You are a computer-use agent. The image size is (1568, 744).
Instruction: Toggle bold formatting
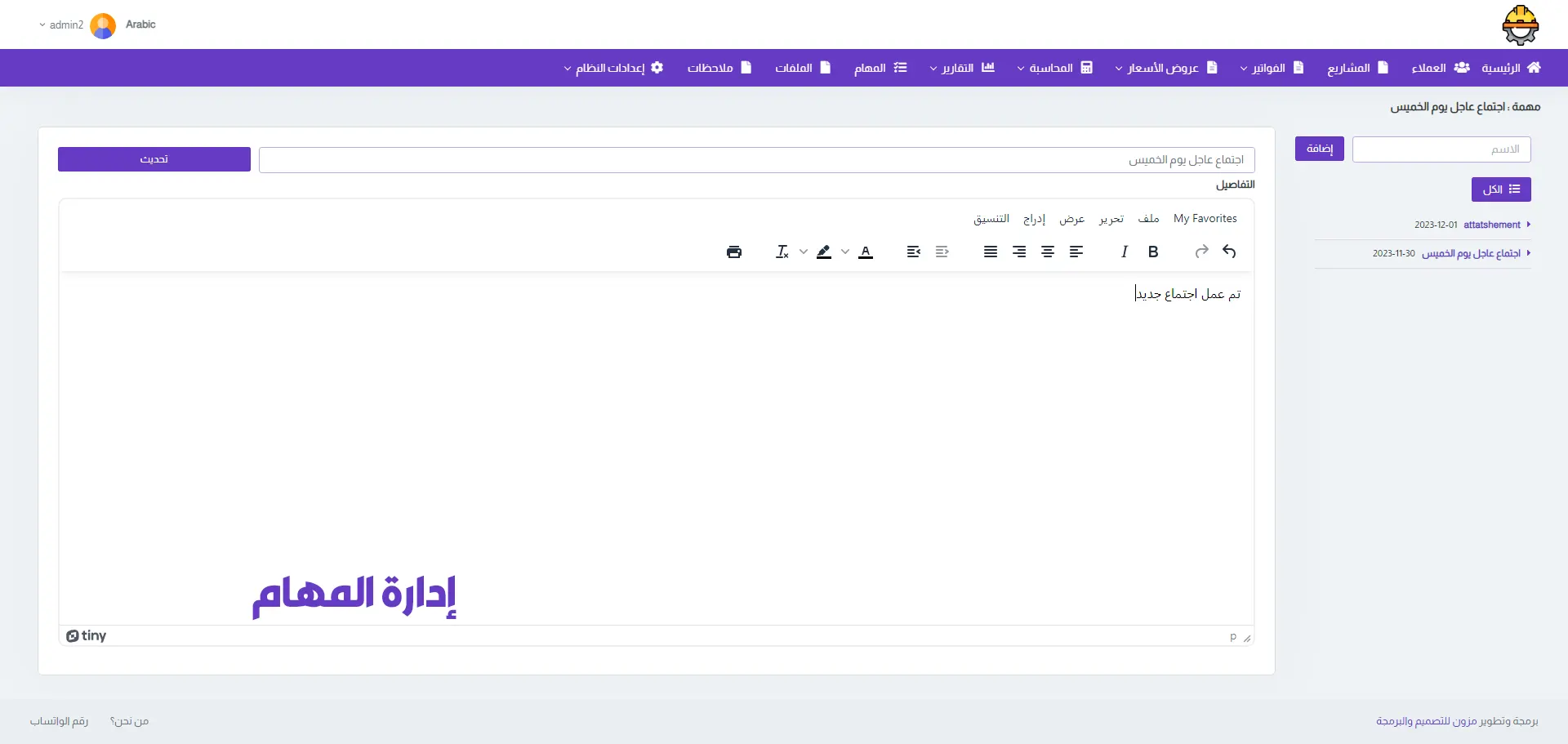click(1153, 252)
